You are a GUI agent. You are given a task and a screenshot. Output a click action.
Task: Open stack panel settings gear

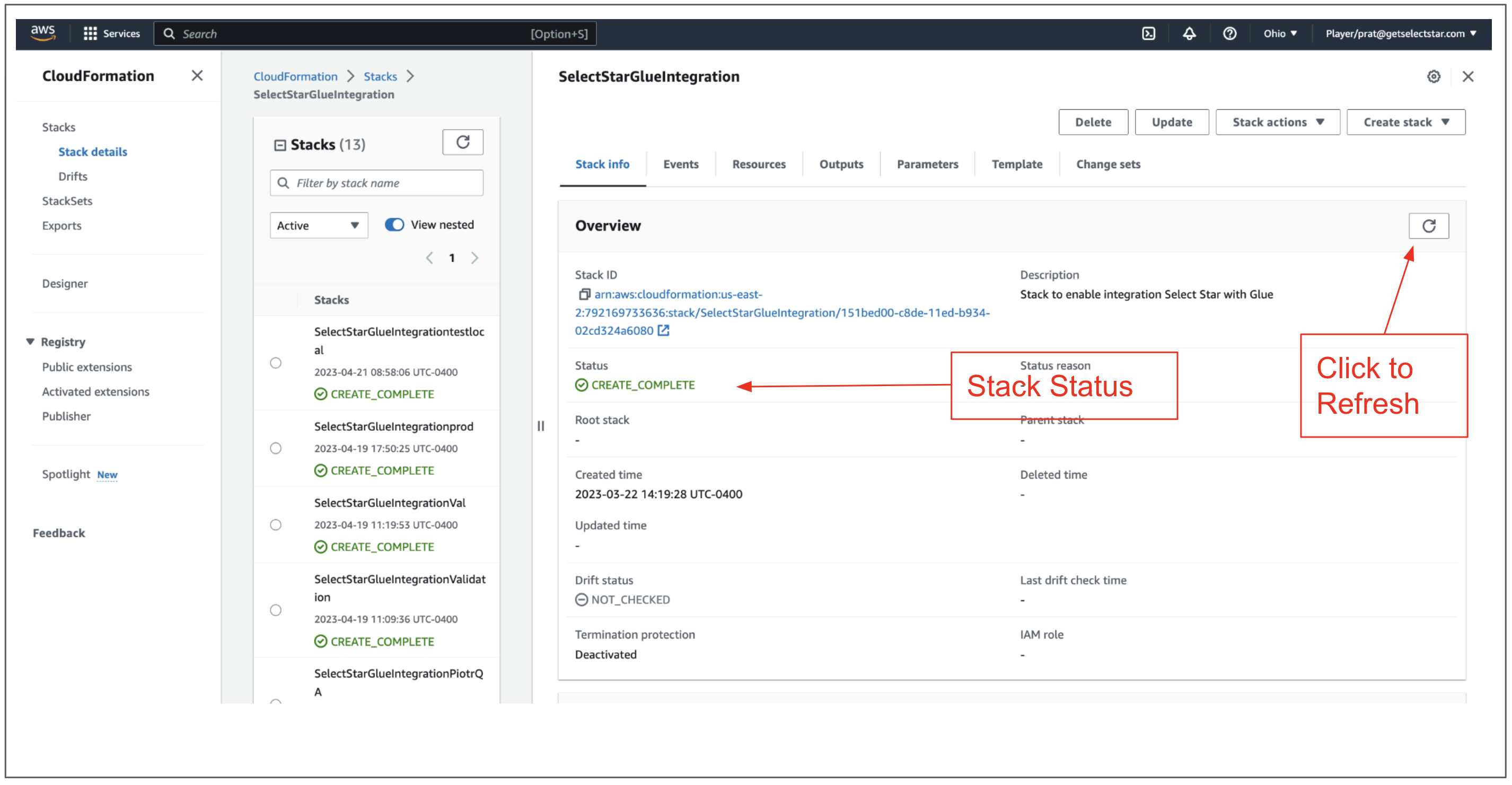1434,76
